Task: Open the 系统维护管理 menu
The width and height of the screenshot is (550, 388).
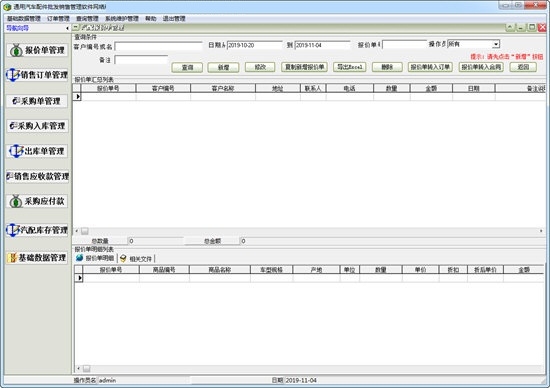Action: (122, 19)
